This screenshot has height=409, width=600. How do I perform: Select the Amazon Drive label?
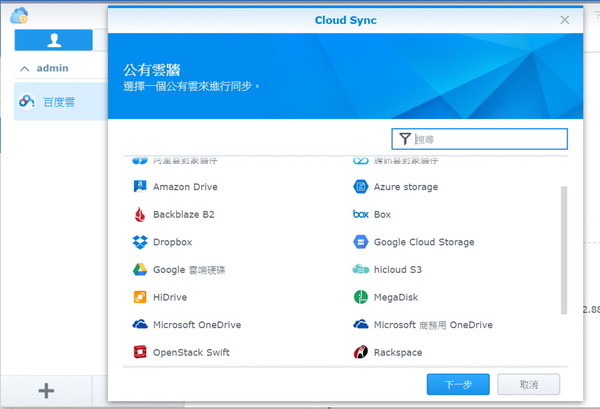coord(185,187)
